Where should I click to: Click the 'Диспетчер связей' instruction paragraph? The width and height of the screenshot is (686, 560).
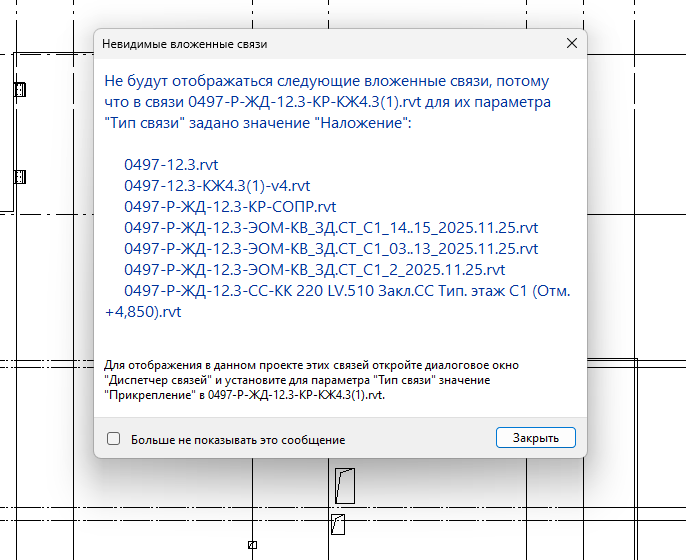click(x=311, y=380)
